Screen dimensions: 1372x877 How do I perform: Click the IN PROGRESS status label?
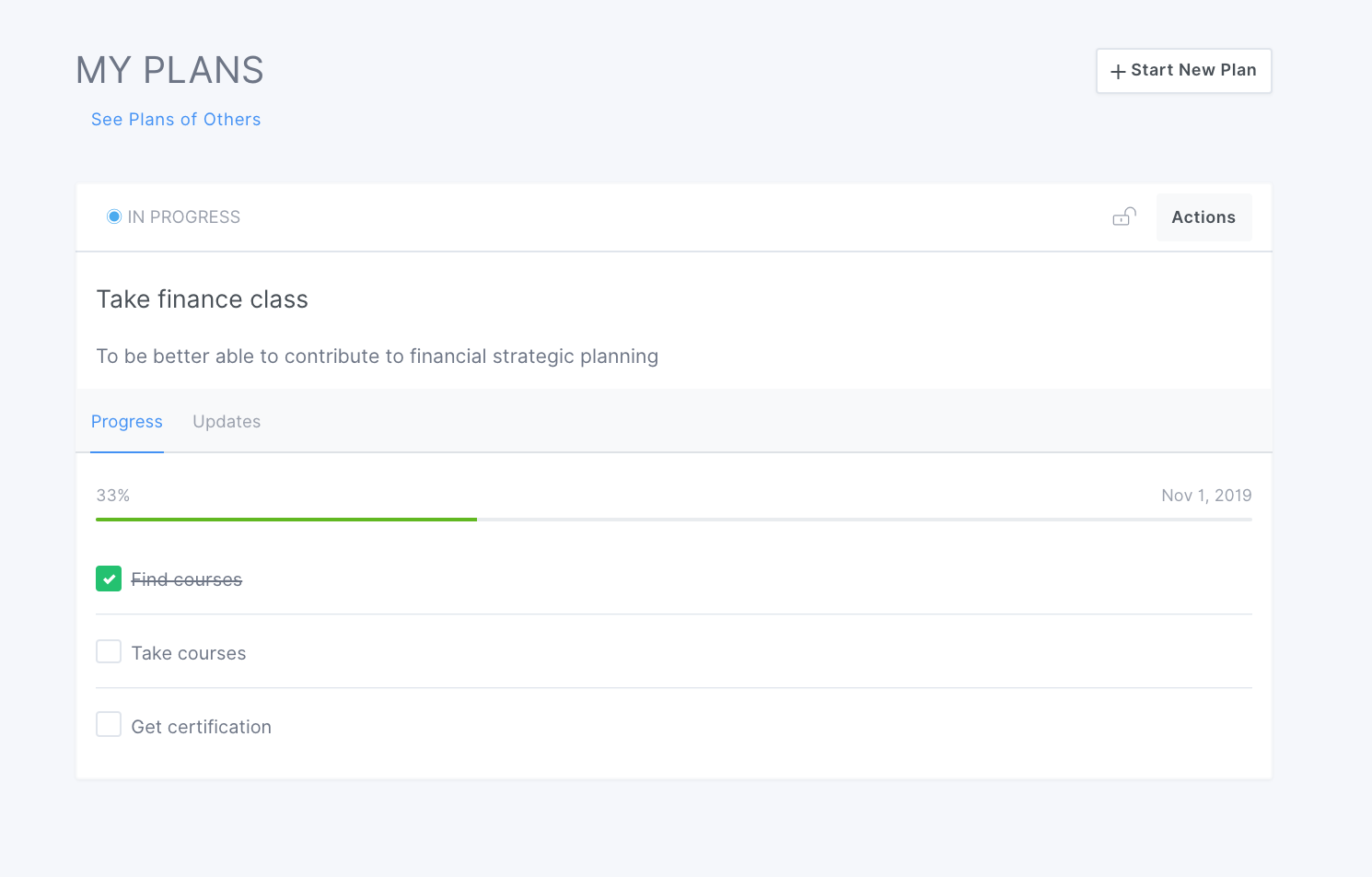[x=184, y=217]
